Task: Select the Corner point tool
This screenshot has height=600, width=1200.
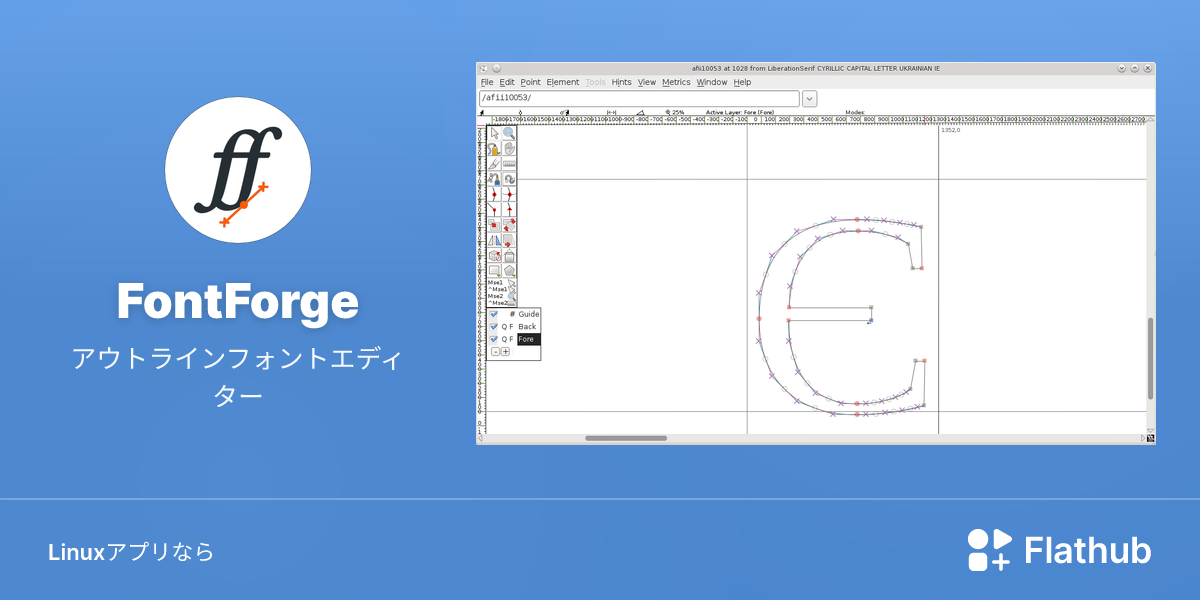Action: 494,210
